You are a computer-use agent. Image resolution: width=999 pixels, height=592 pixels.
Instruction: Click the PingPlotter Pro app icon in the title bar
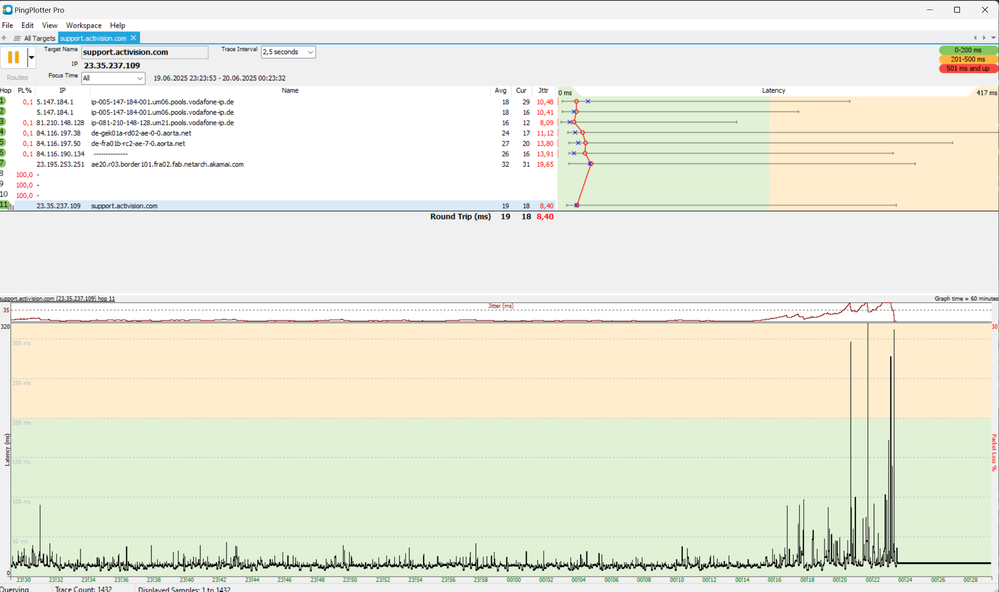tap(7, 10)
